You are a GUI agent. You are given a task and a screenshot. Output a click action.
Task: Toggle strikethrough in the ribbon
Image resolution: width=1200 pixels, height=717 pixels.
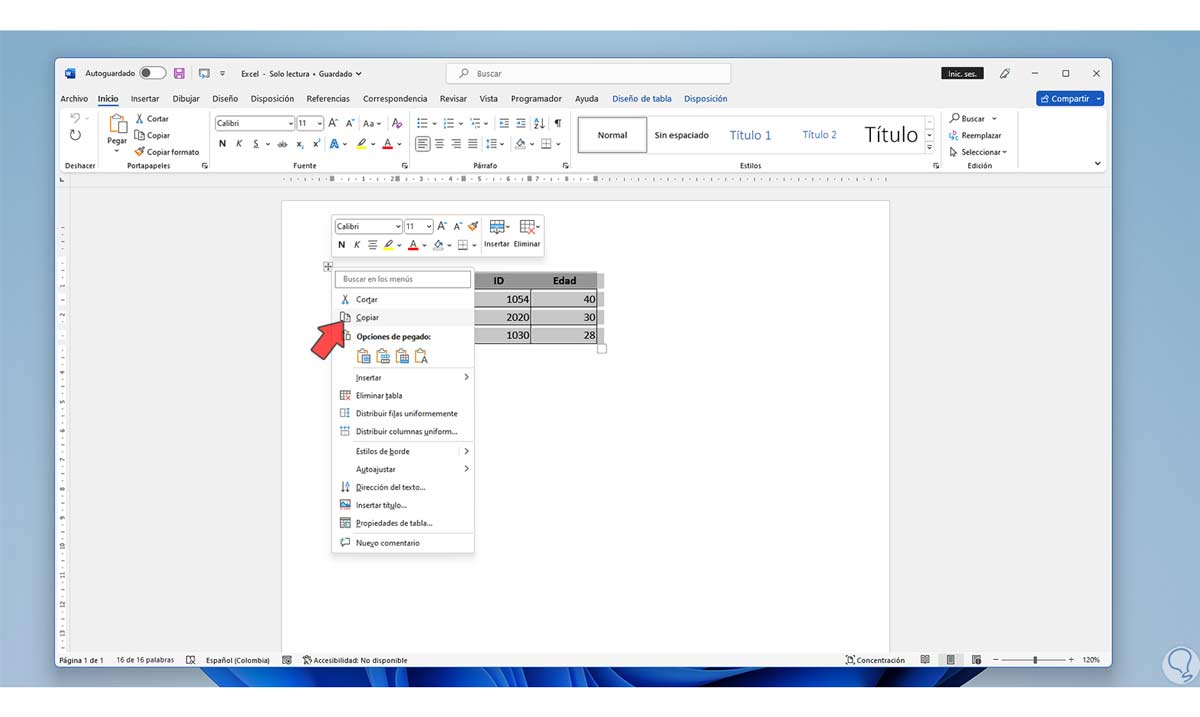click(282, 144)
